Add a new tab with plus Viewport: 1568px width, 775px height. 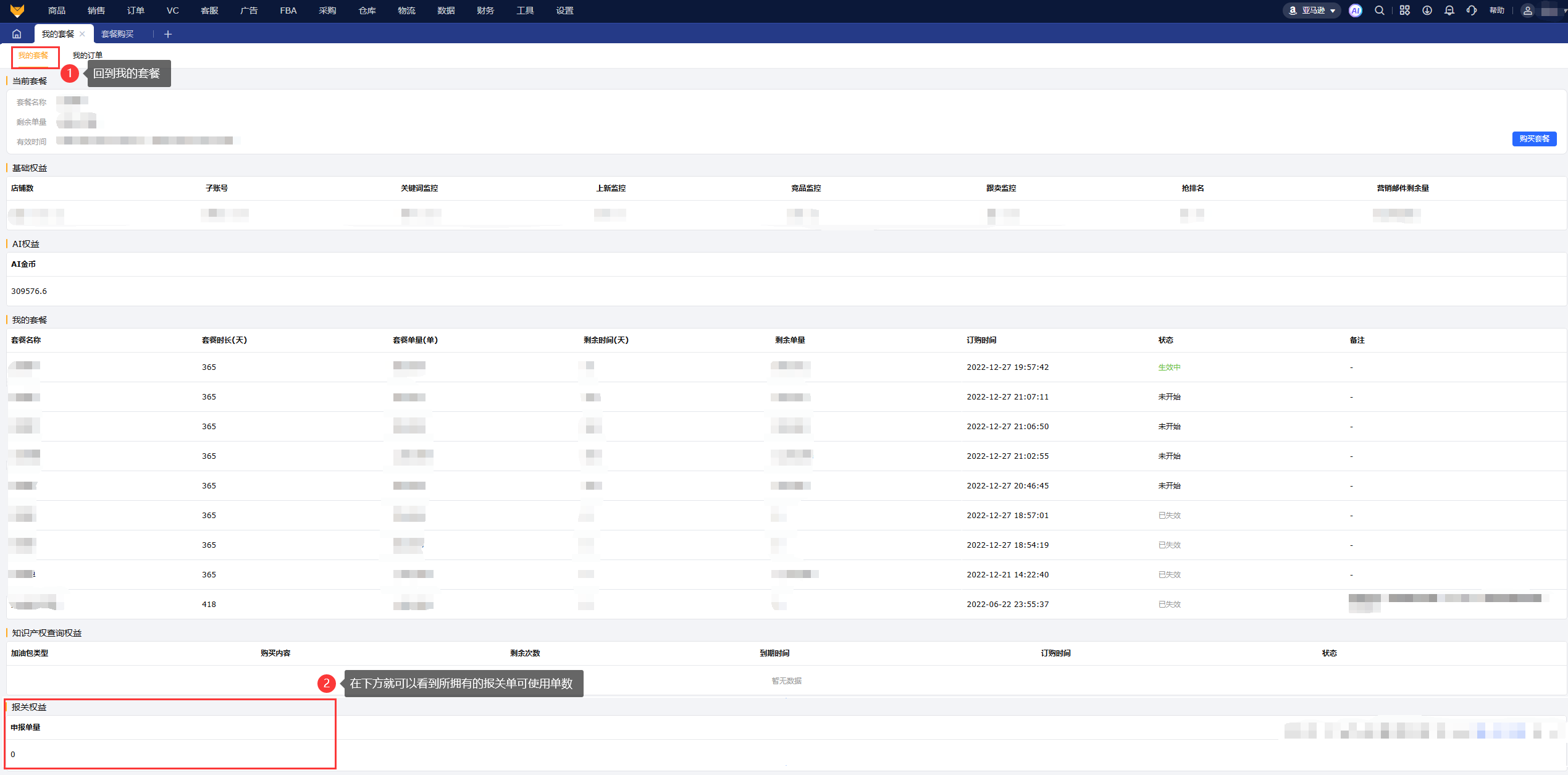point(168,34)
